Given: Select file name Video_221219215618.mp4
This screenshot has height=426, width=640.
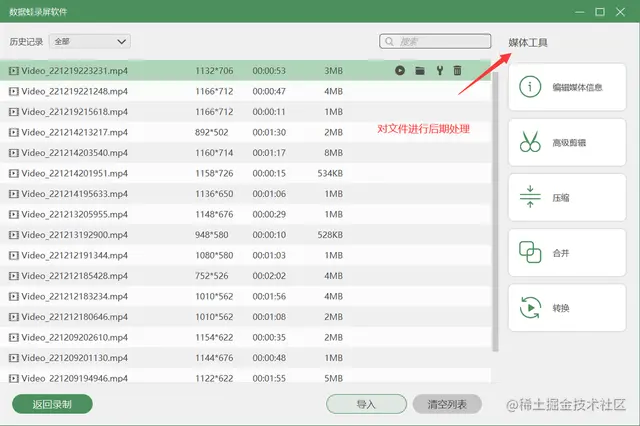Looking at the screenshot, I should click(74, 112).
